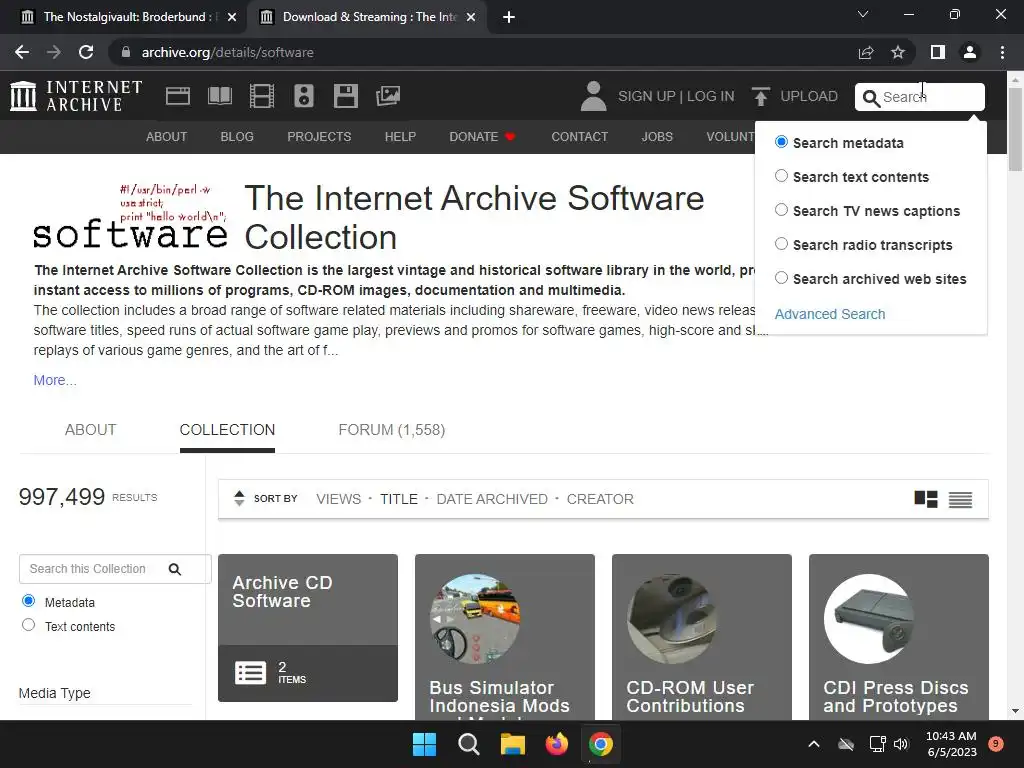Open Windows Start menu
1024x768 pixels.
coord(424,744)
